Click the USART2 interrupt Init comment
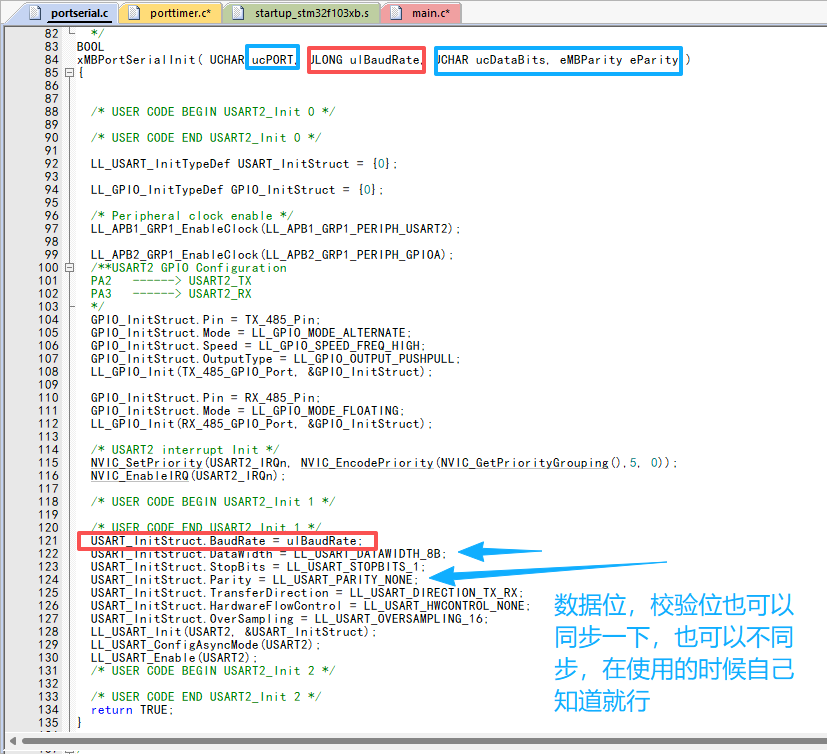 [x=185, y=450]
